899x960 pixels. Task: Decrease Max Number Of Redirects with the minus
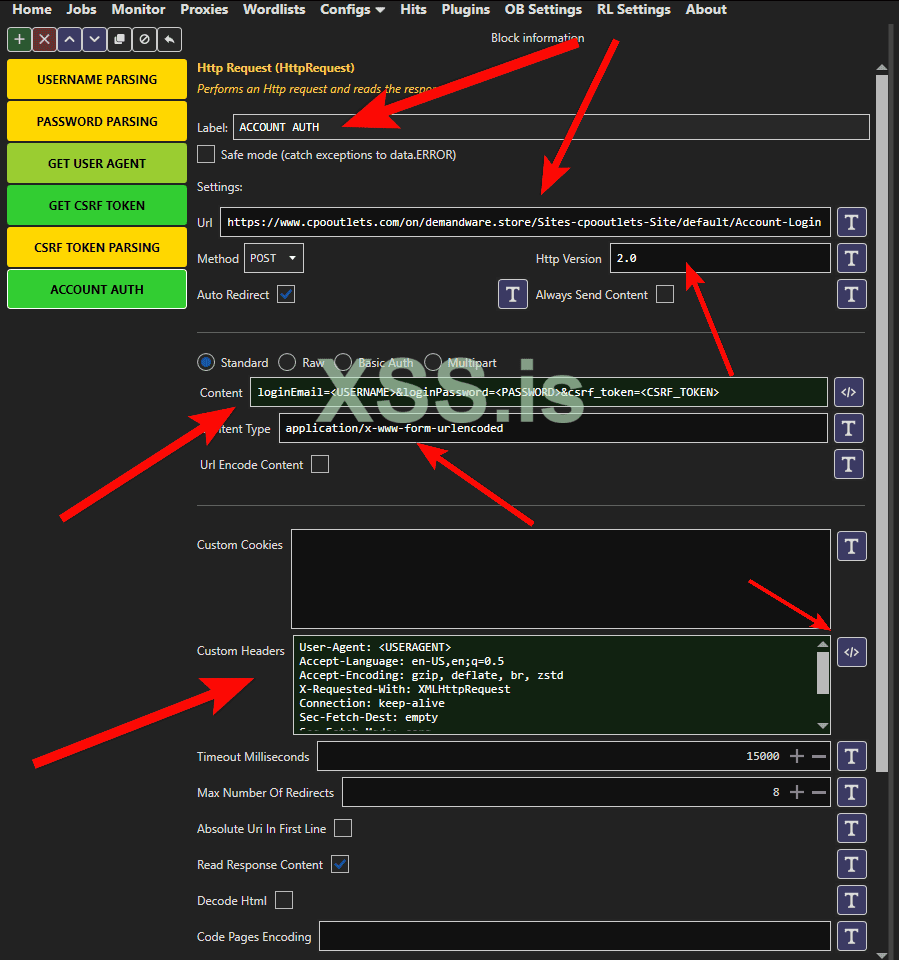coord(819,793)
